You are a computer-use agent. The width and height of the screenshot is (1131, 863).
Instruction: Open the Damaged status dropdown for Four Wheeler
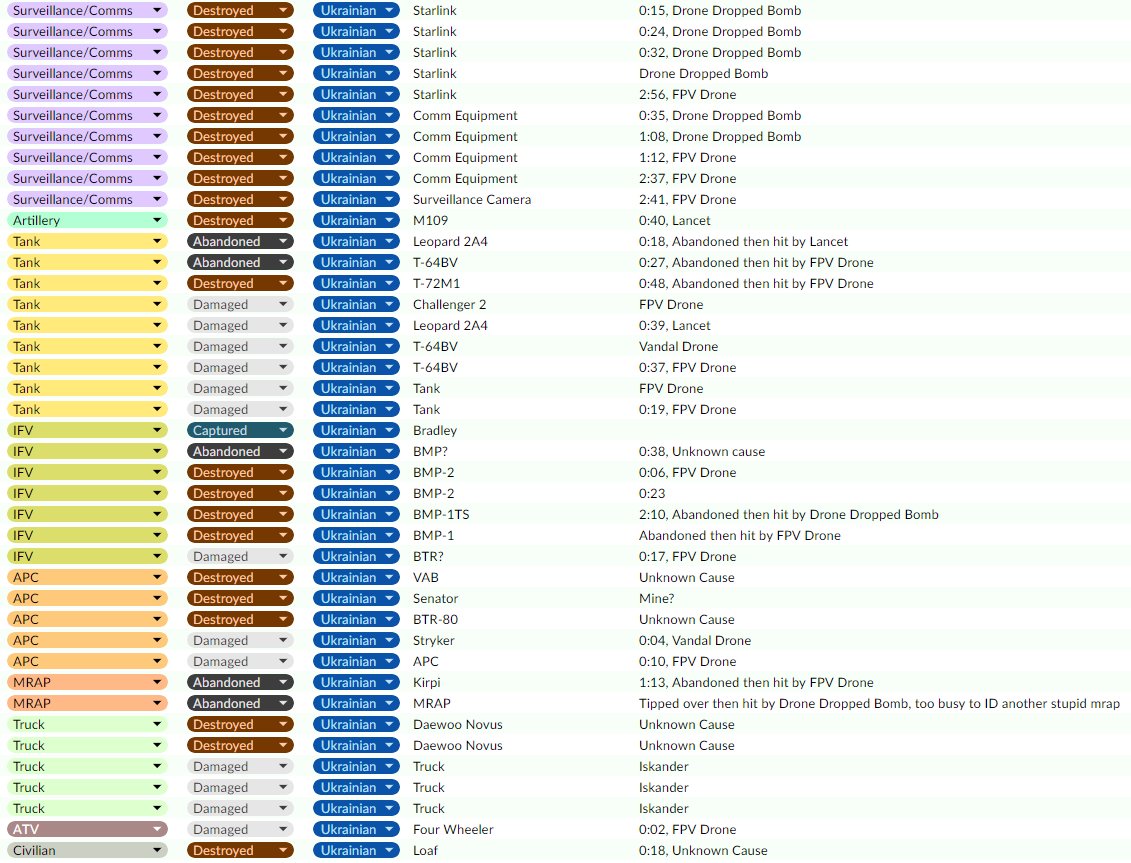240,829
